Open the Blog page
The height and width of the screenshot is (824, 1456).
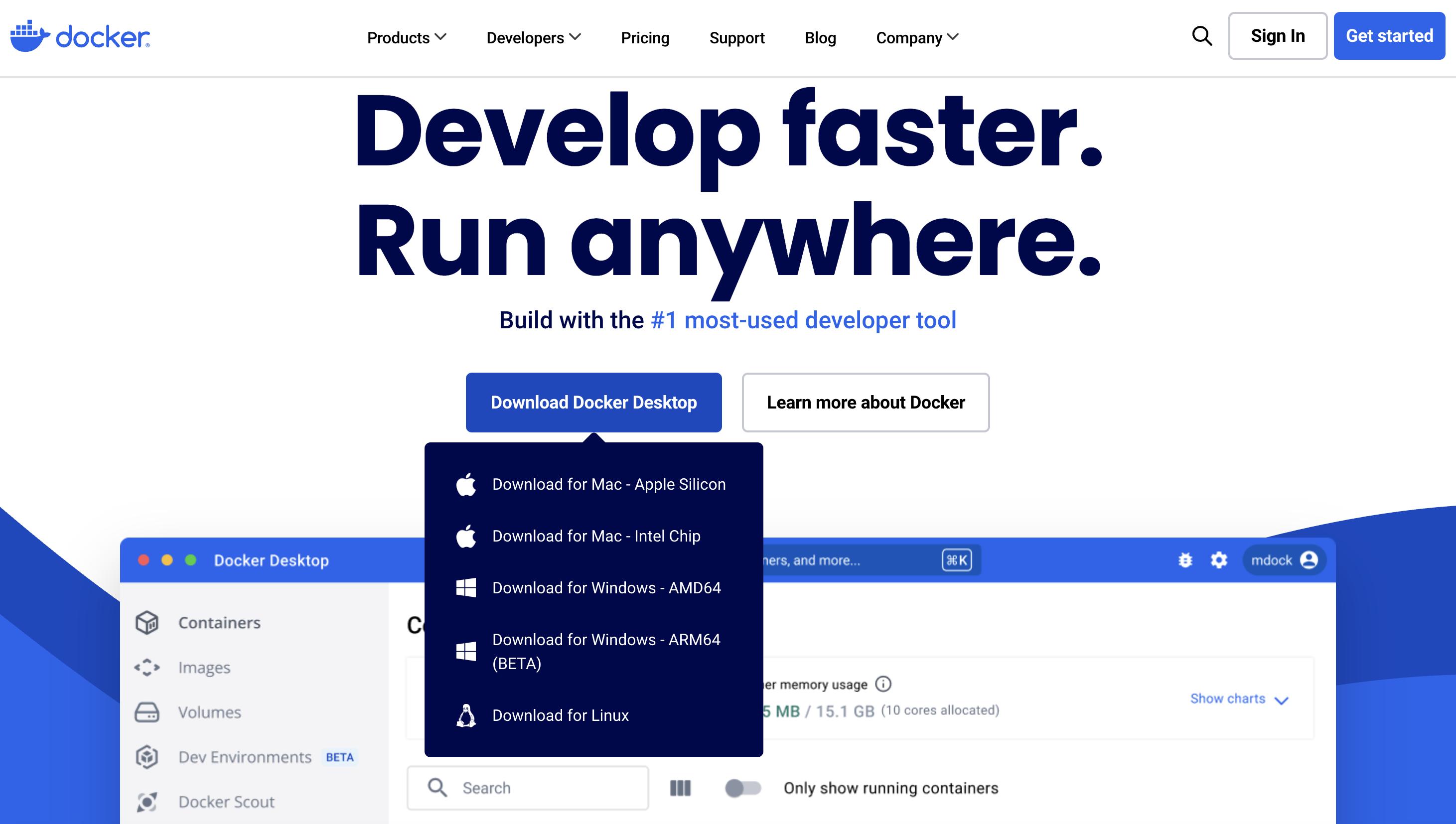(x=821, y=38)
